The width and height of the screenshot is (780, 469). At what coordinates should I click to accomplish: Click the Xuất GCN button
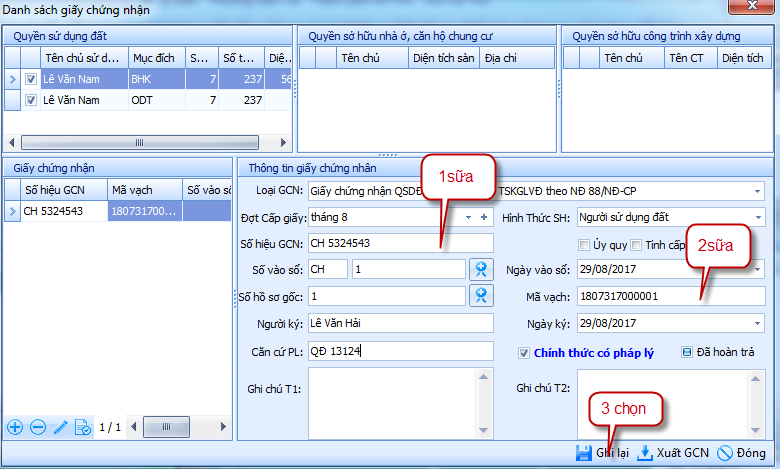tap(674, 453)
